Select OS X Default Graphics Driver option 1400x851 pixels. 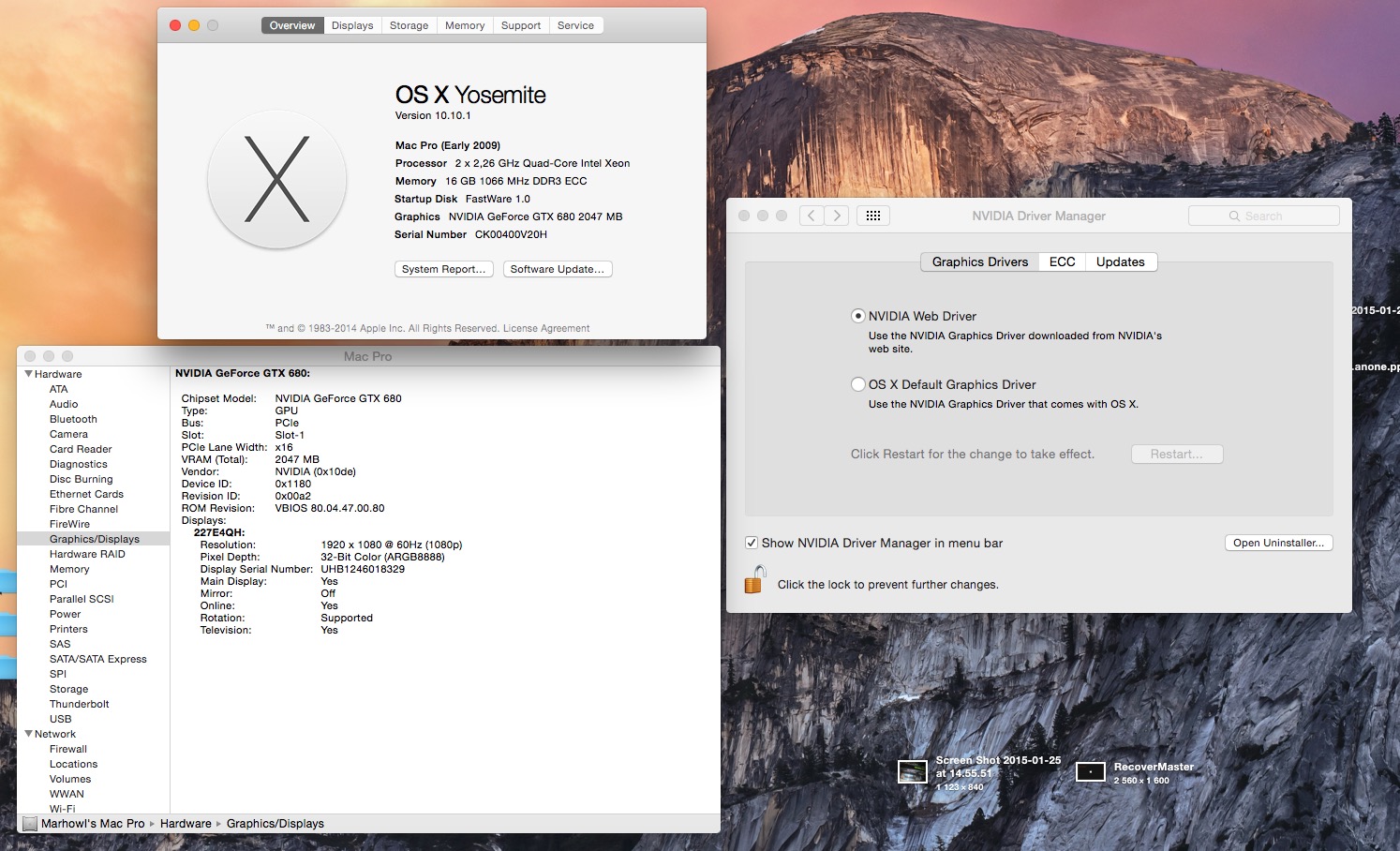[x=857, y=384]
